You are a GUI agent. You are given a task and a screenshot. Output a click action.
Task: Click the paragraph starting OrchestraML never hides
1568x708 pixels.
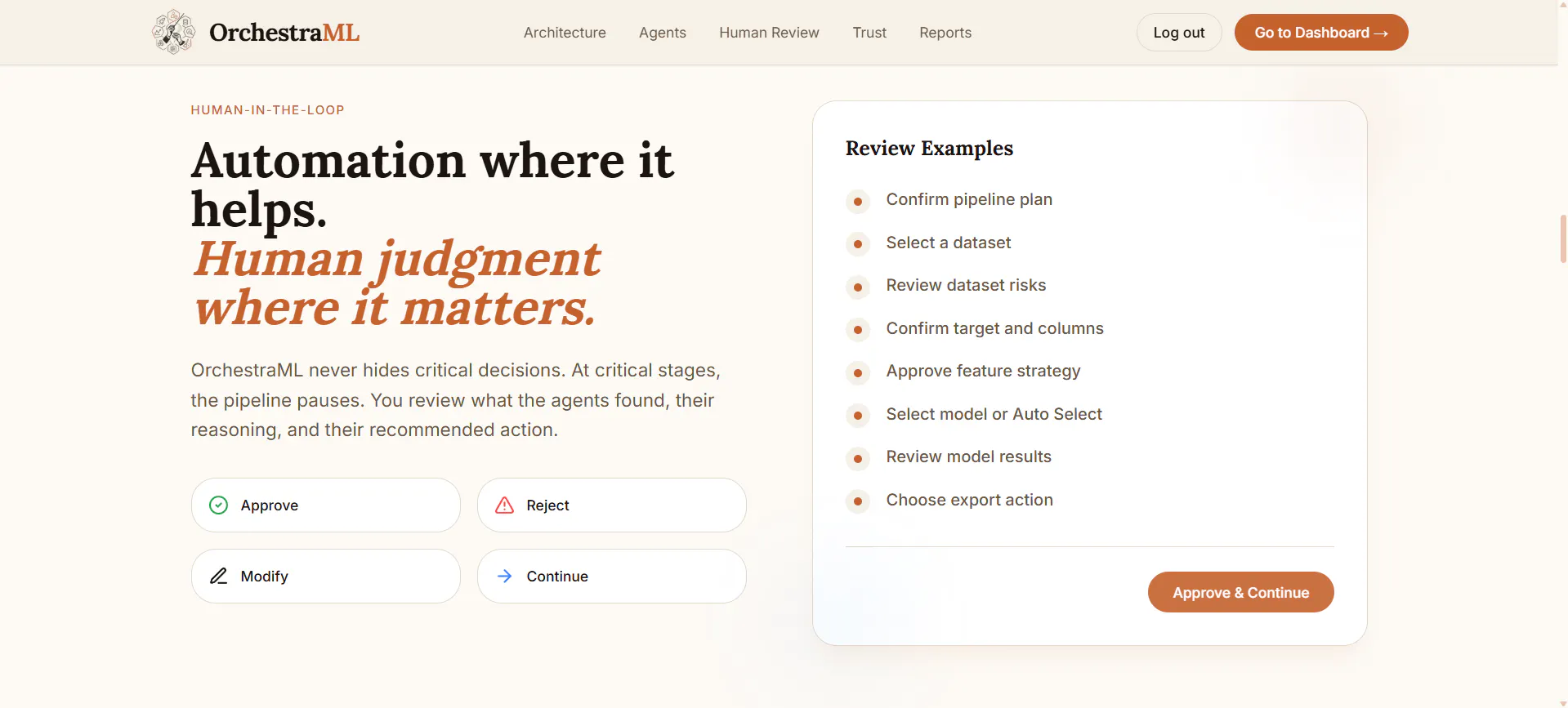point(456,400)
